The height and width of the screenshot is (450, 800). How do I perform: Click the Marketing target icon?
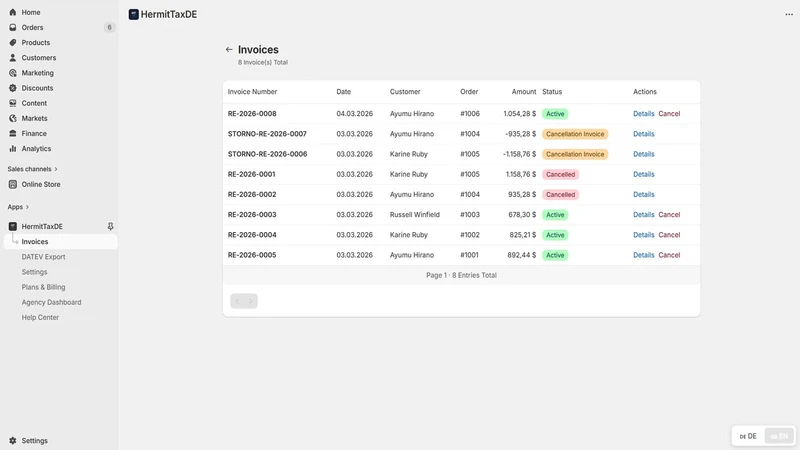pos(13,73)
